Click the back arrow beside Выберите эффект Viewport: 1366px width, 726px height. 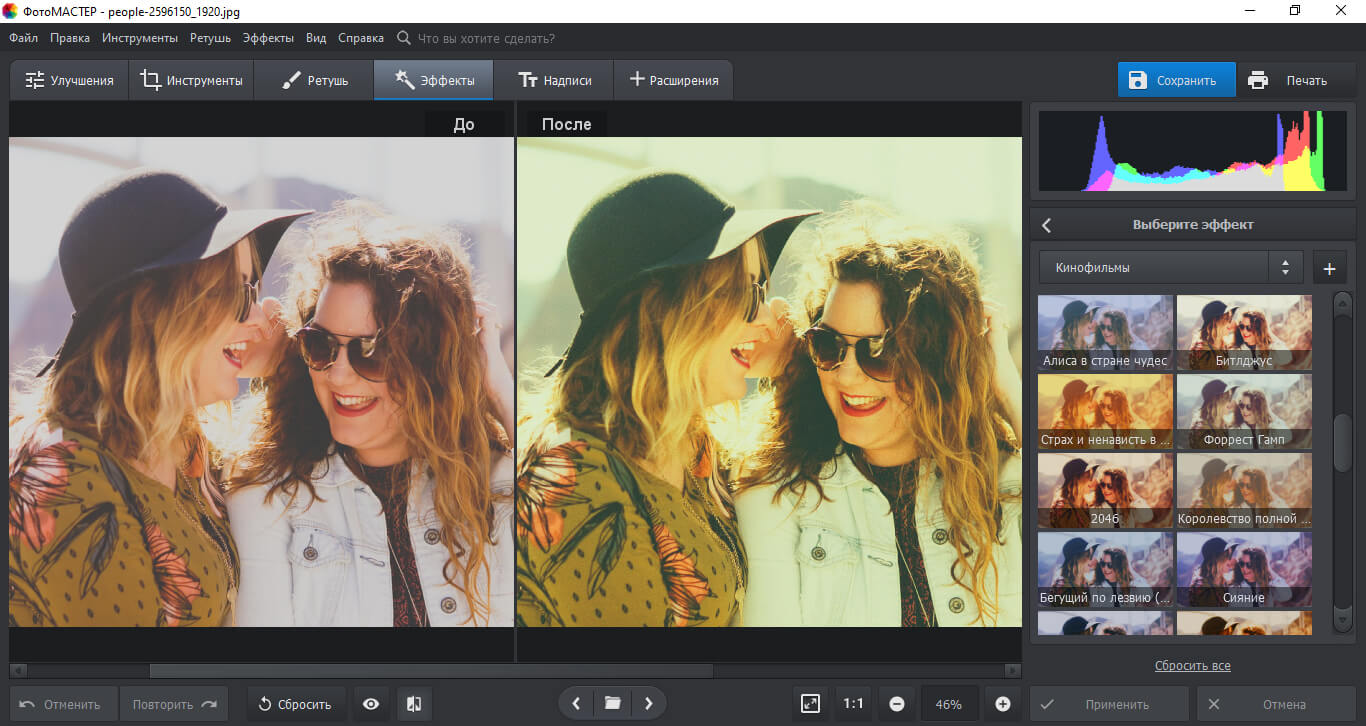coord(1047,225)
